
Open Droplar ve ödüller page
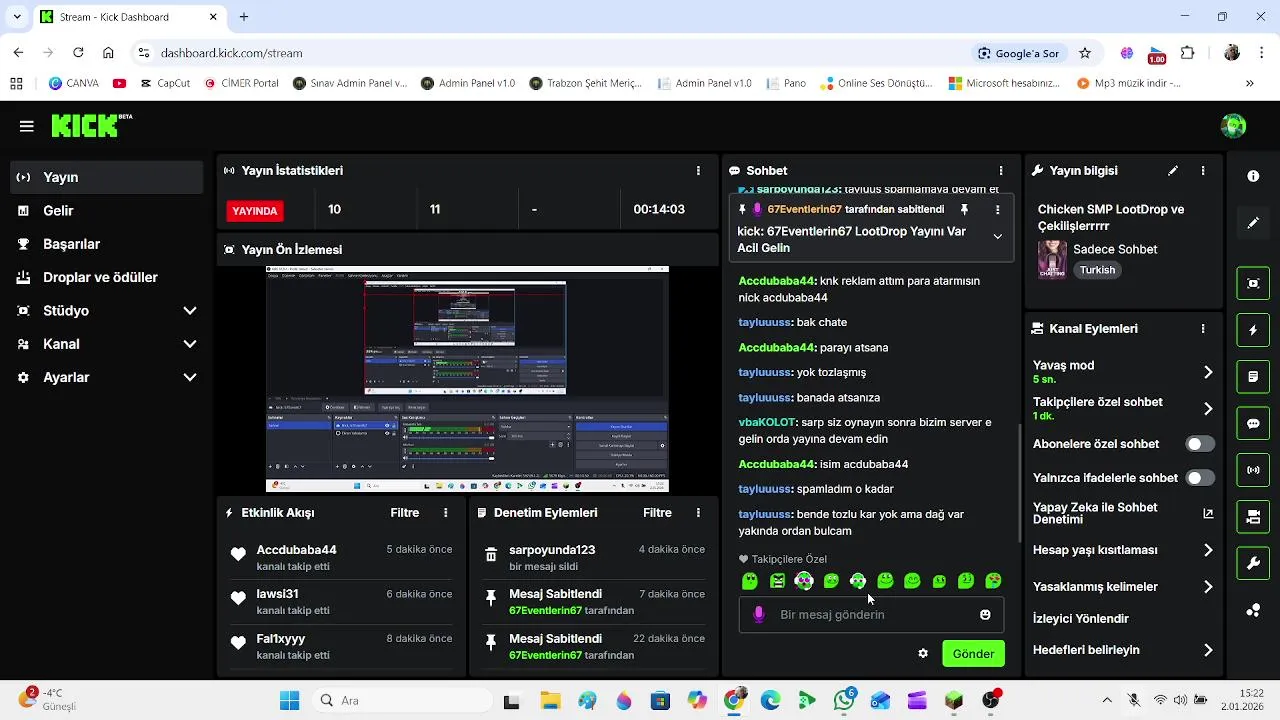(x=104, y=277)
